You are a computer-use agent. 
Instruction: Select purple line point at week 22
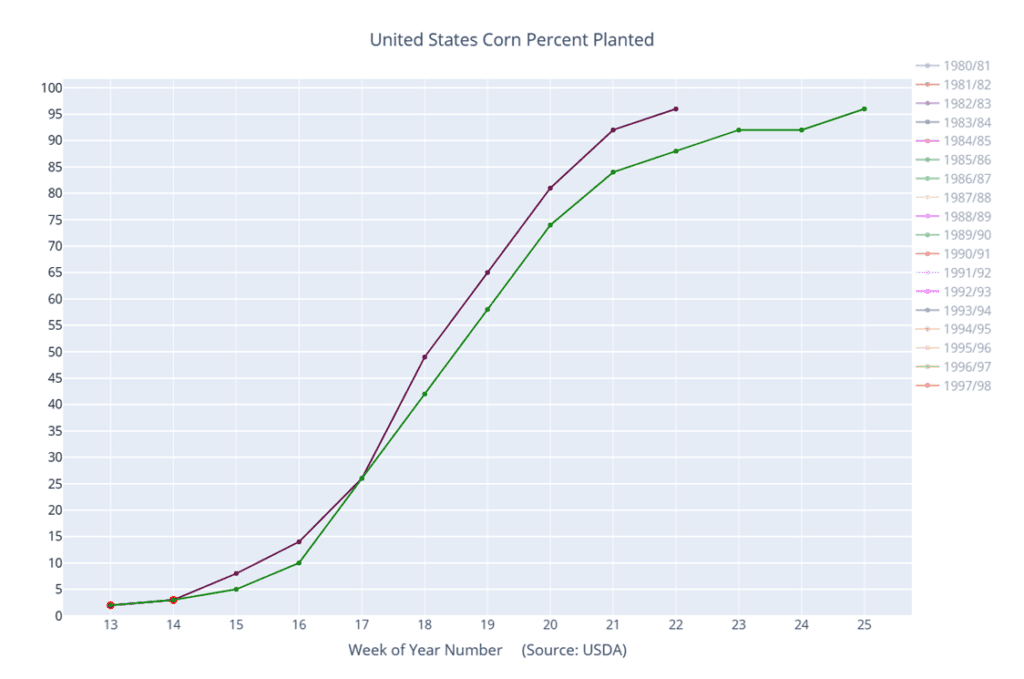click(x=676, y=109)
